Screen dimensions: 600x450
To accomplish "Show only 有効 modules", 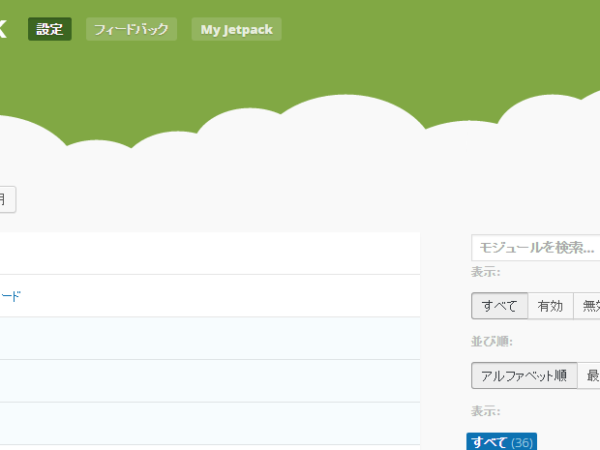I will [x=550, y=306].
